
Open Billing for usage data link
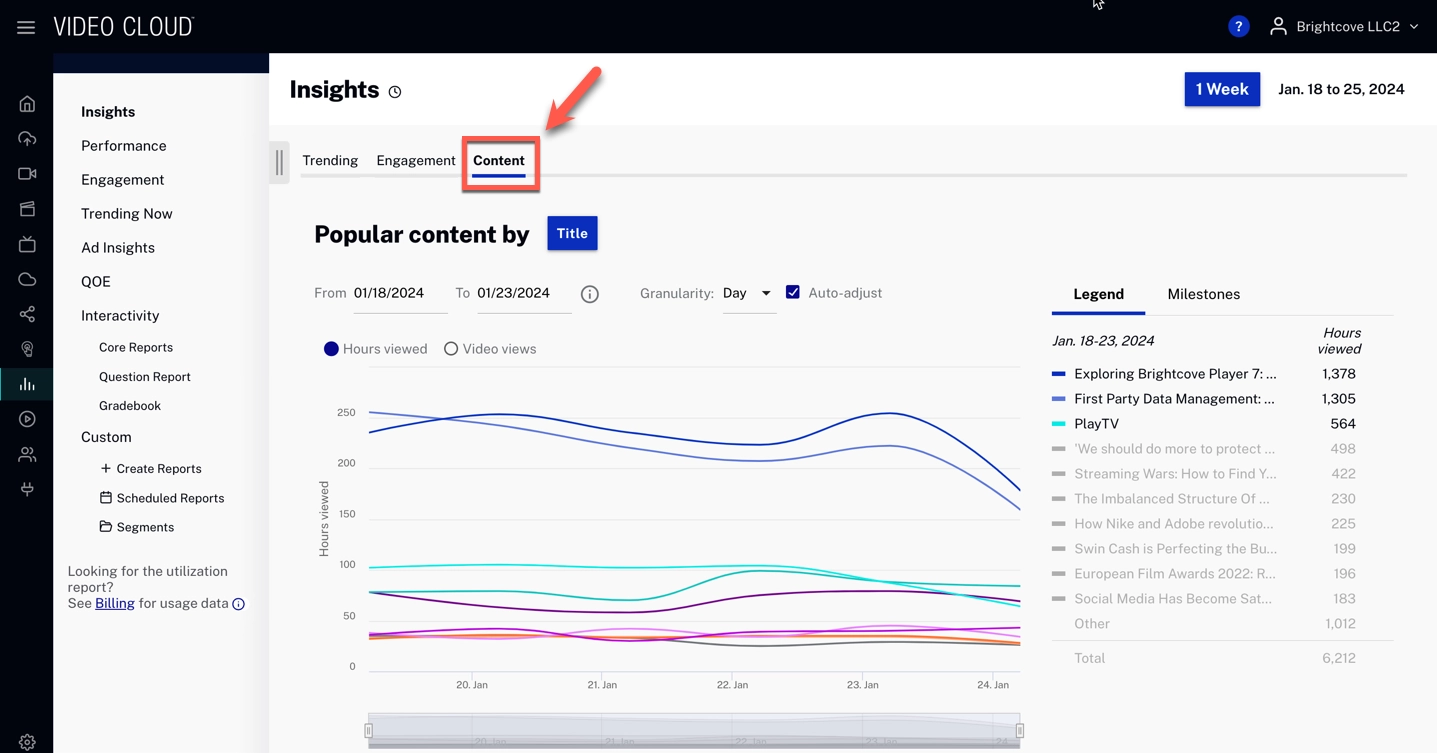pyautogui.click(x=114, y=603)
